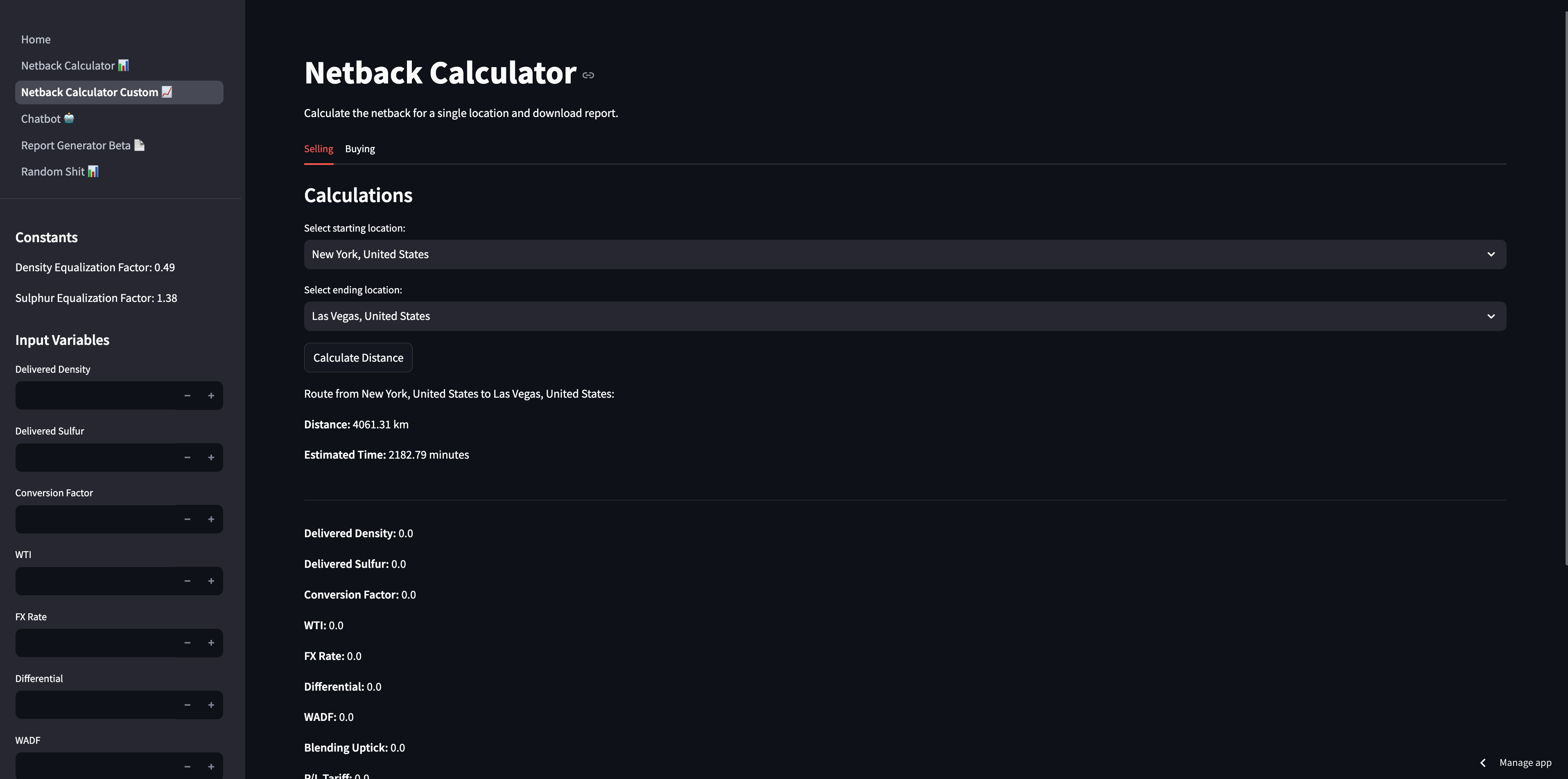Click the link anchor icon beside the page title
Screen dimensions: 1568x779
[x=588, y=75]
